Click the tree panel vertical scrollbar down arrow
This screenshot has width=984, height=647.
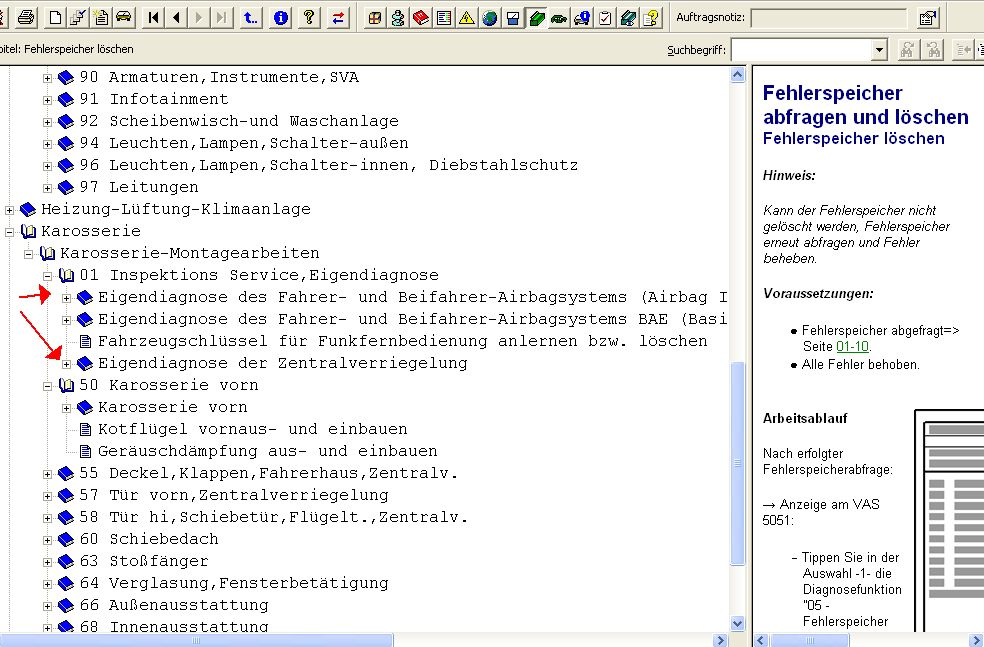tap(738, 623)
